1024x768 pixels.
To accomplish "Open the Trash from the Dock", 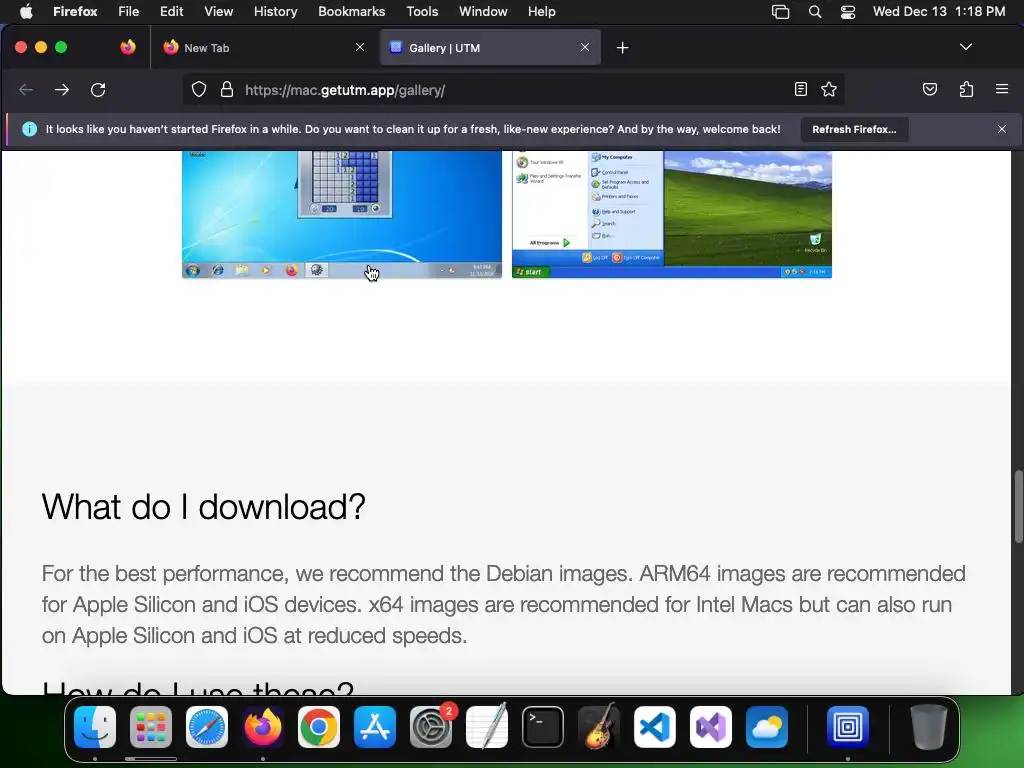I will (x=928, y=727).
